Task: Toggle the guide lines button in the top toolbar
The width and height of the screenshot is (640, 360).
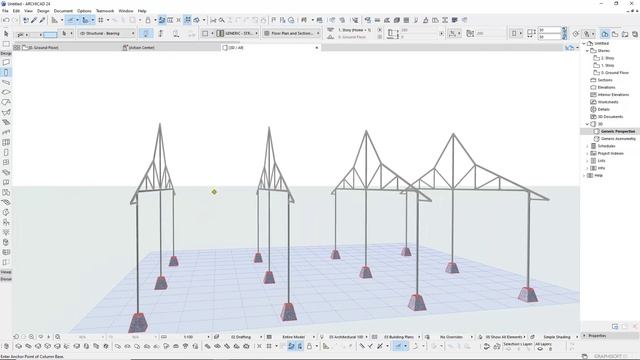Action: (70, 20)
